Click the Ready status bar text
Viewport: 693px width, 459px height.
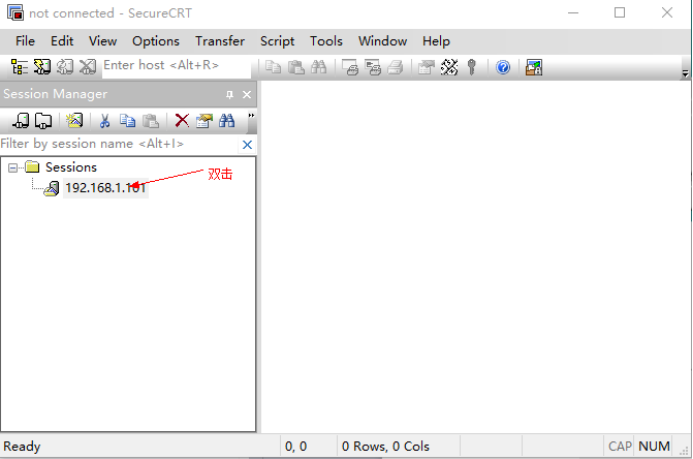click(22, 446)
